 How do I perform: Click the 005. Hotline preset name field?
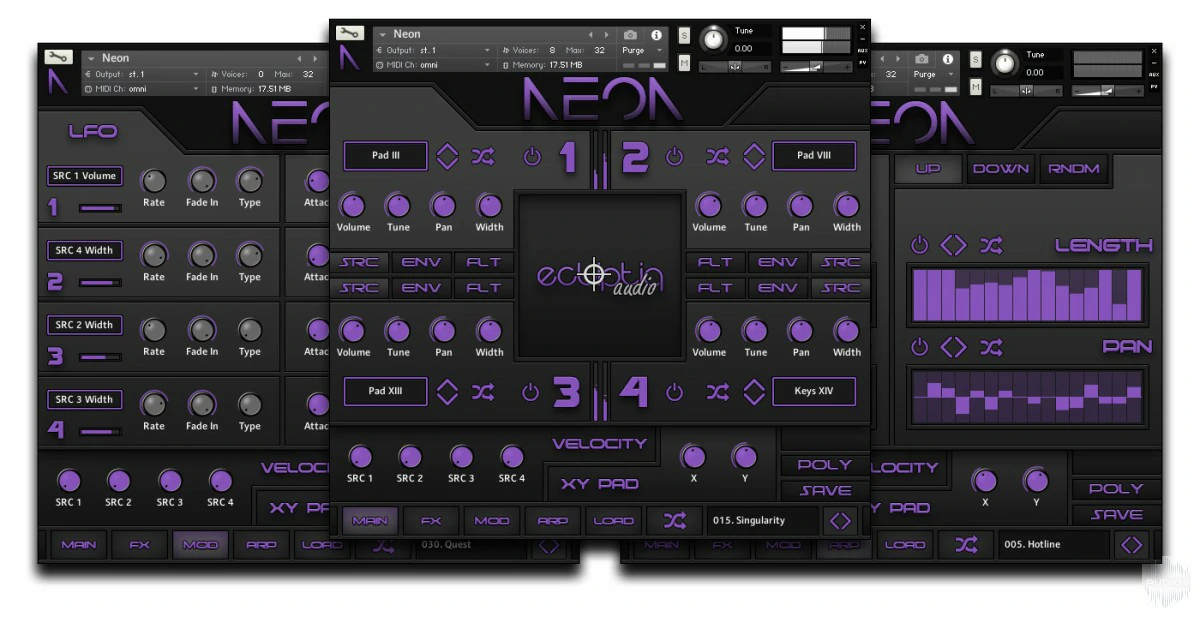pyautogui.click(x=1053, y=545)
